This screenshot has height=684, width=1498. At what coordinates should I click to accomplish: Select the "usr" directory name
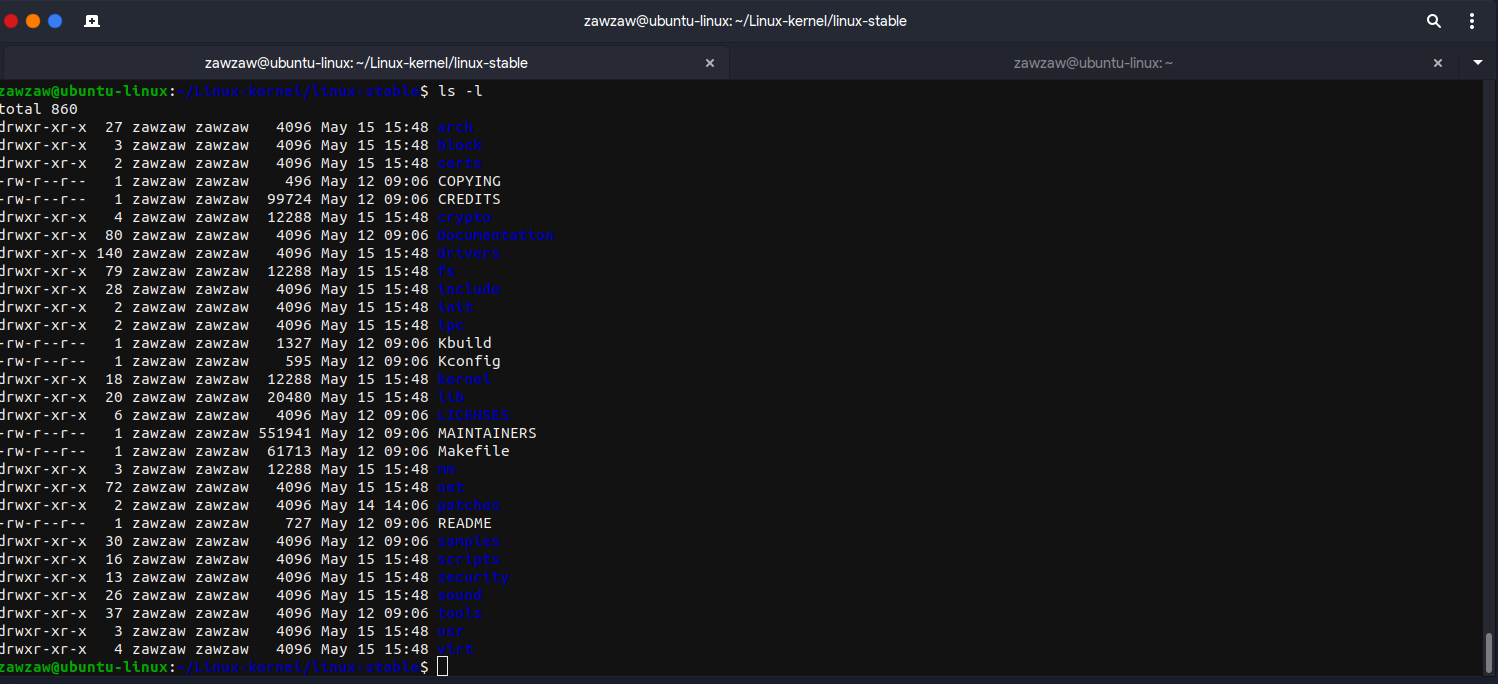[451, 631]
